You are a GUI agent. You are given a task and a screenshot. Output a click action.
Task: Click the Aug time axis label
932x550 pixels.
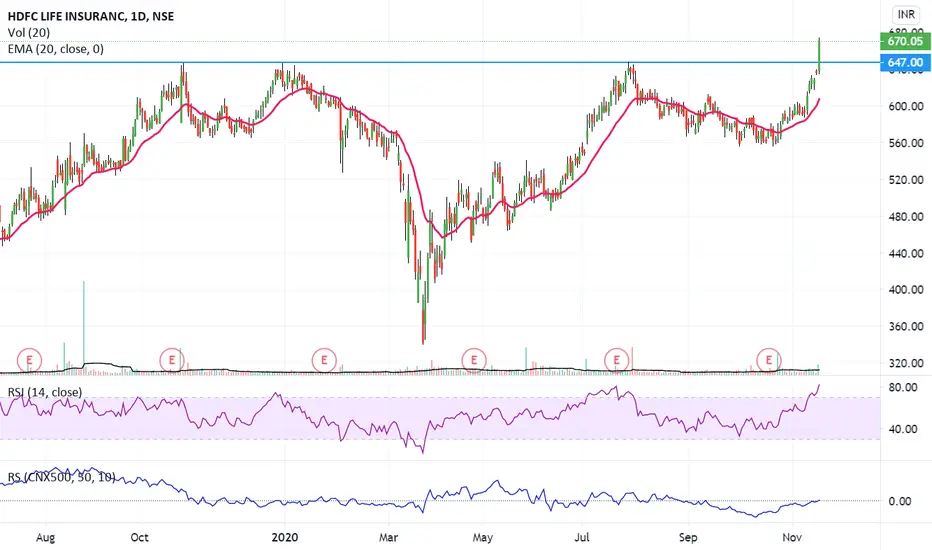click(45, 538)
